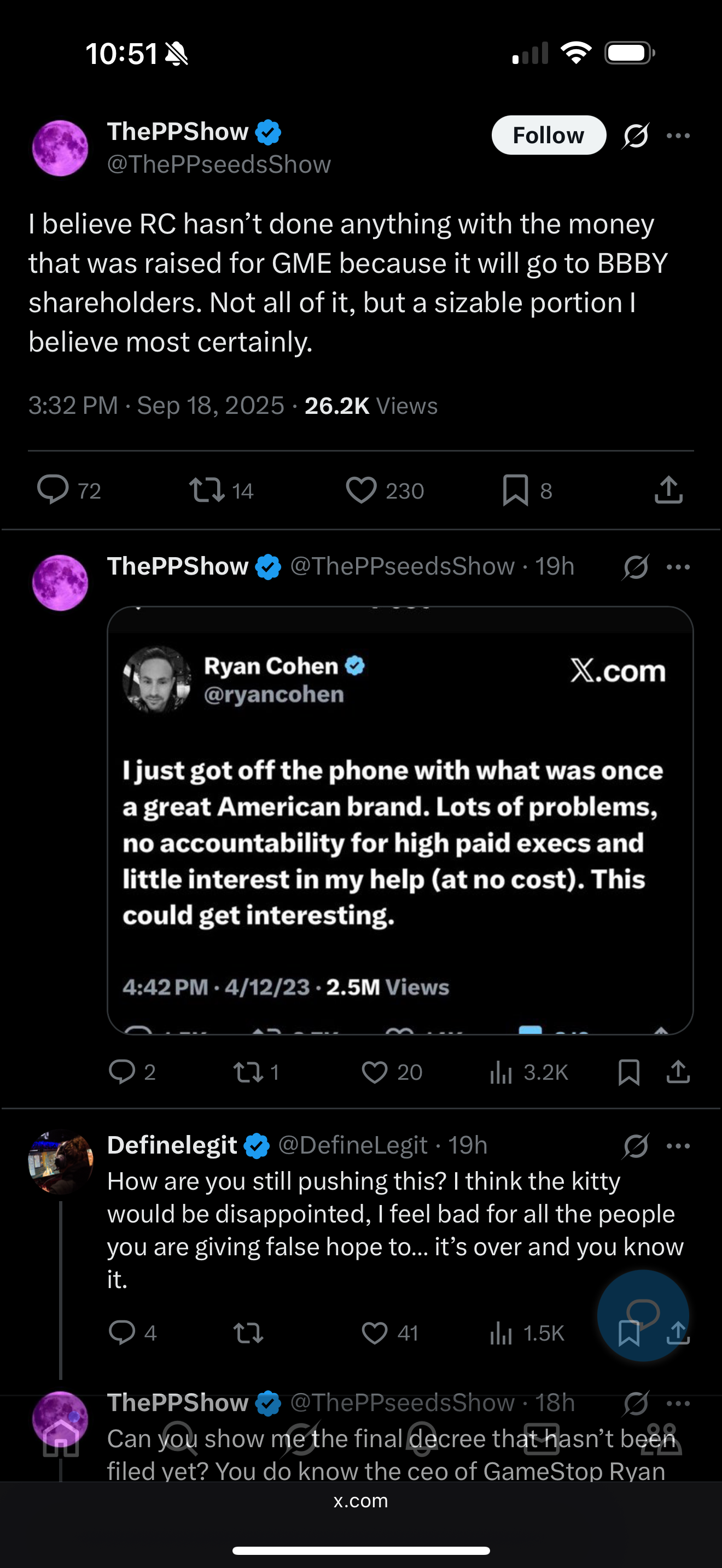Open the embedded Ryan Cohen tweet image
The width and height of the screenshot is (722, 1568).
(400, 820)
